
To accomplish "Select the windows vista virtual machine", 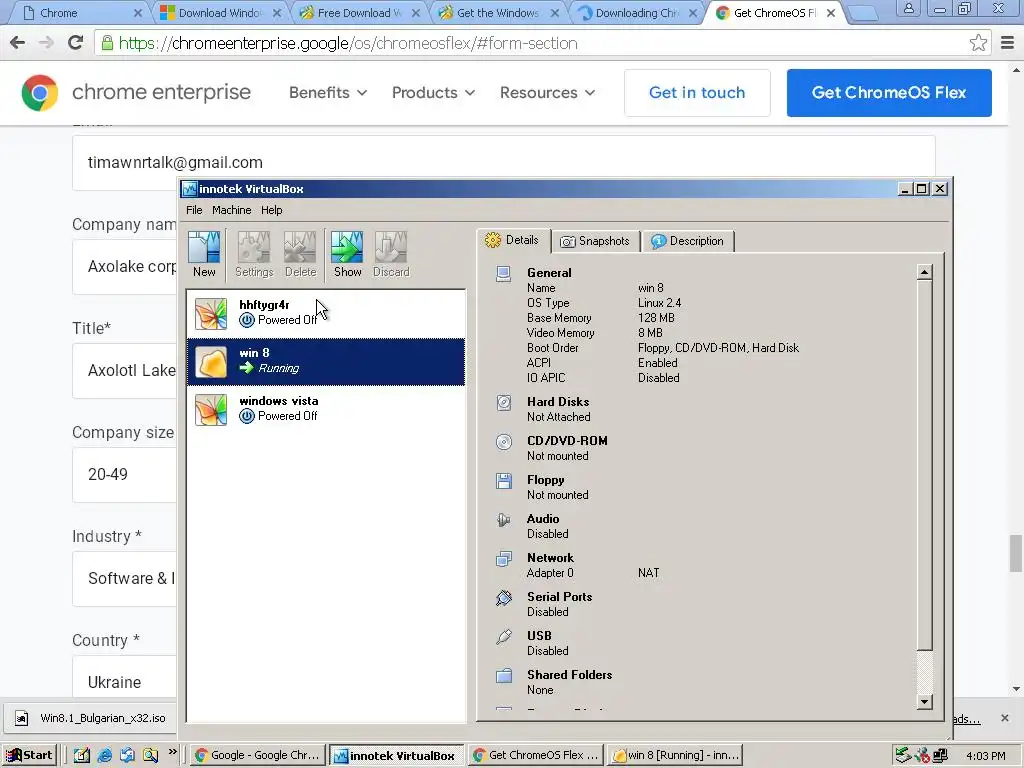I will pos(326,409).
